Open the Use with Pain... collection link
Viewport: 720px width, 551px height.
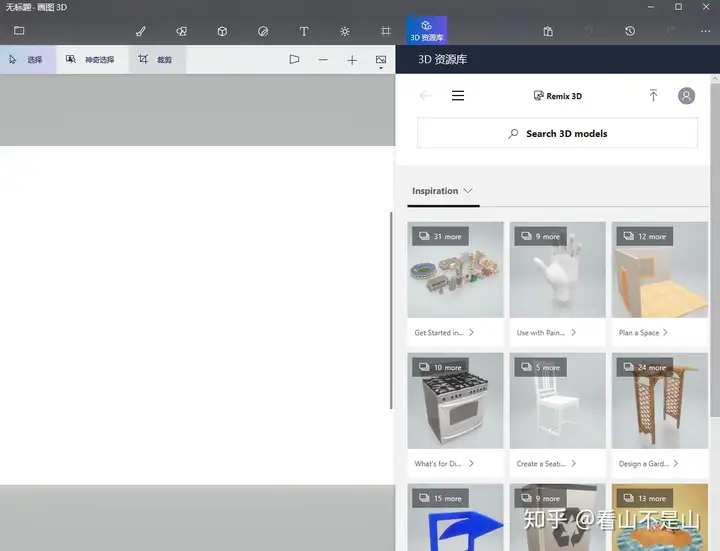coord(546,332)
